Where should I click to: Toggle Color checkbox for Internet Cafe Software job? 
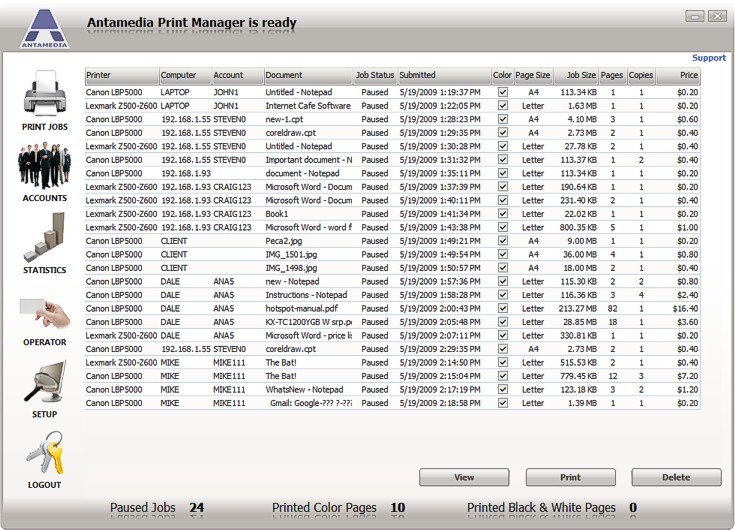tap(502, 106)
